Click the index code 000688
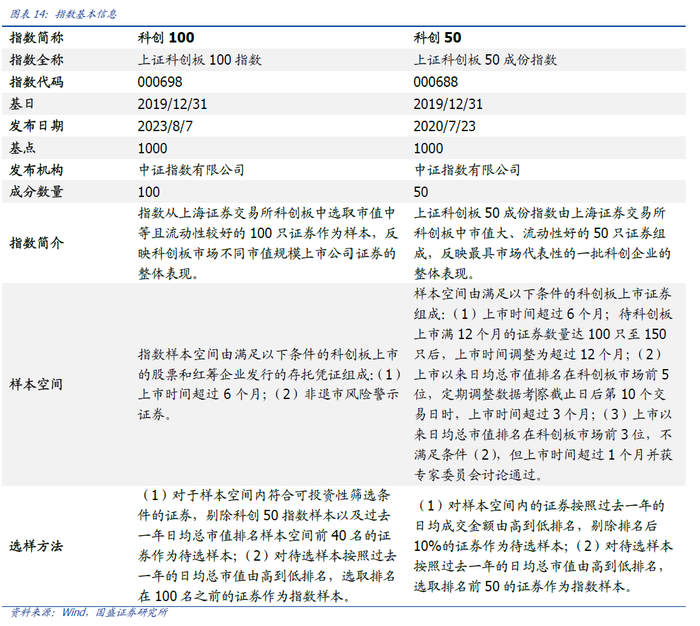This screenshot has width=700, height=626. point(436,82)
